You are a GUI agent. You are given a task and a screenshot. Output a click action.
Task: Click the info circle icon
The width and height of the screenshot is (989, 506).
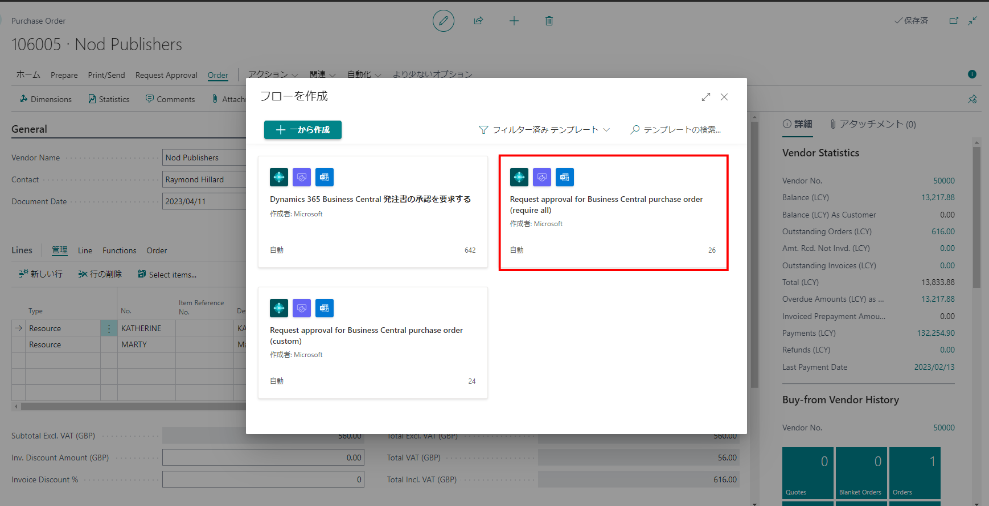[973, 74]
